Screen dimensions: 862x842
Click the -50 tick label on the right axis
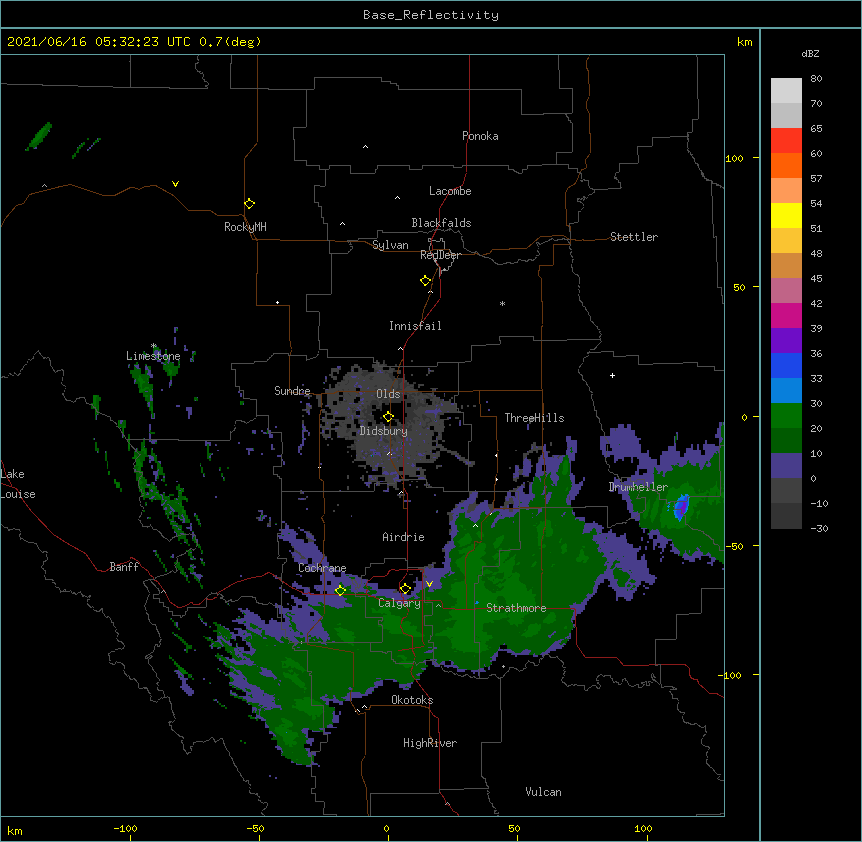point(734,546)
